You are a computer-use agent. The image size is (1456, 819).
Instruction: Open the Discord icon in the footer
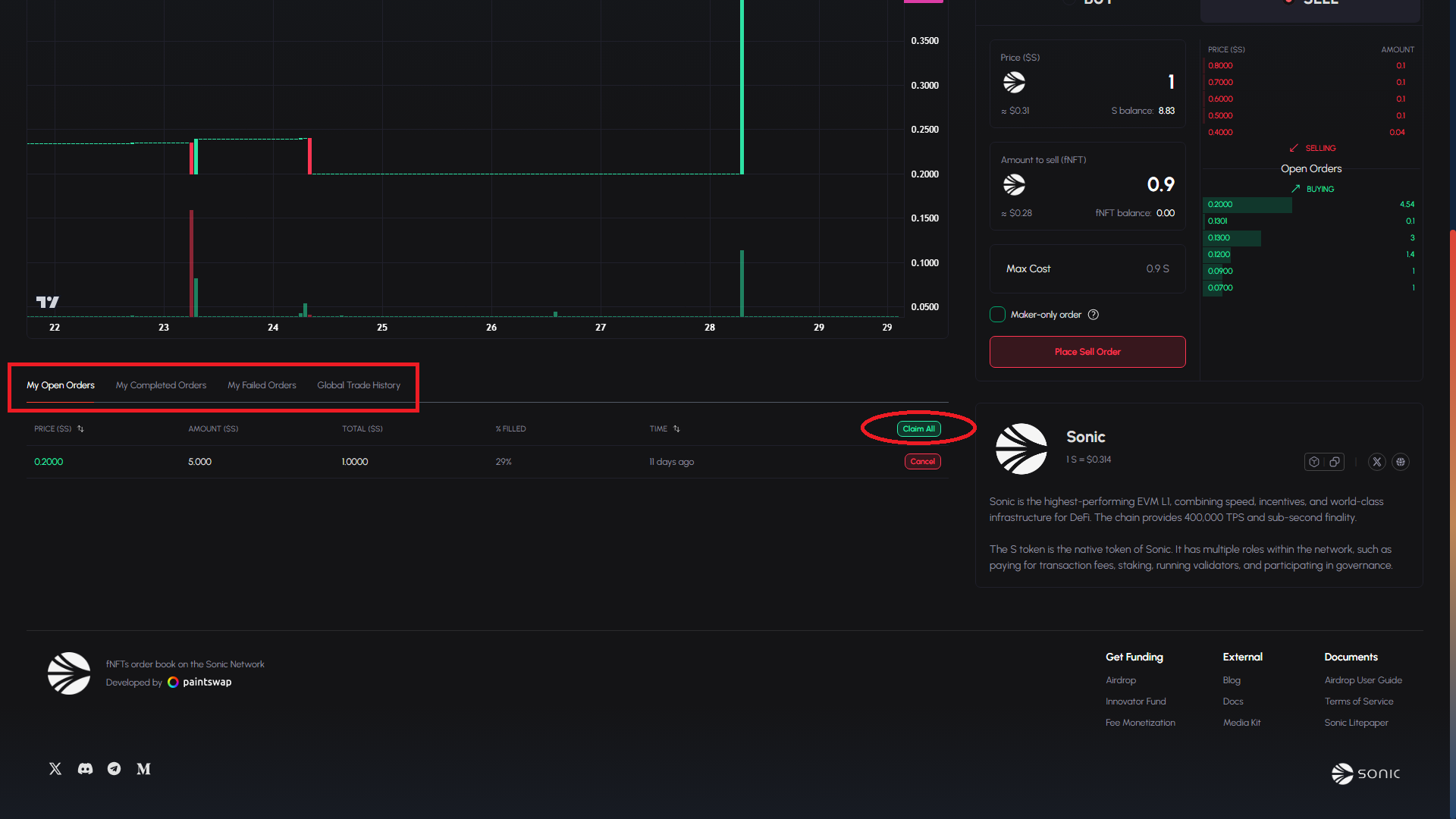[85, 769]
